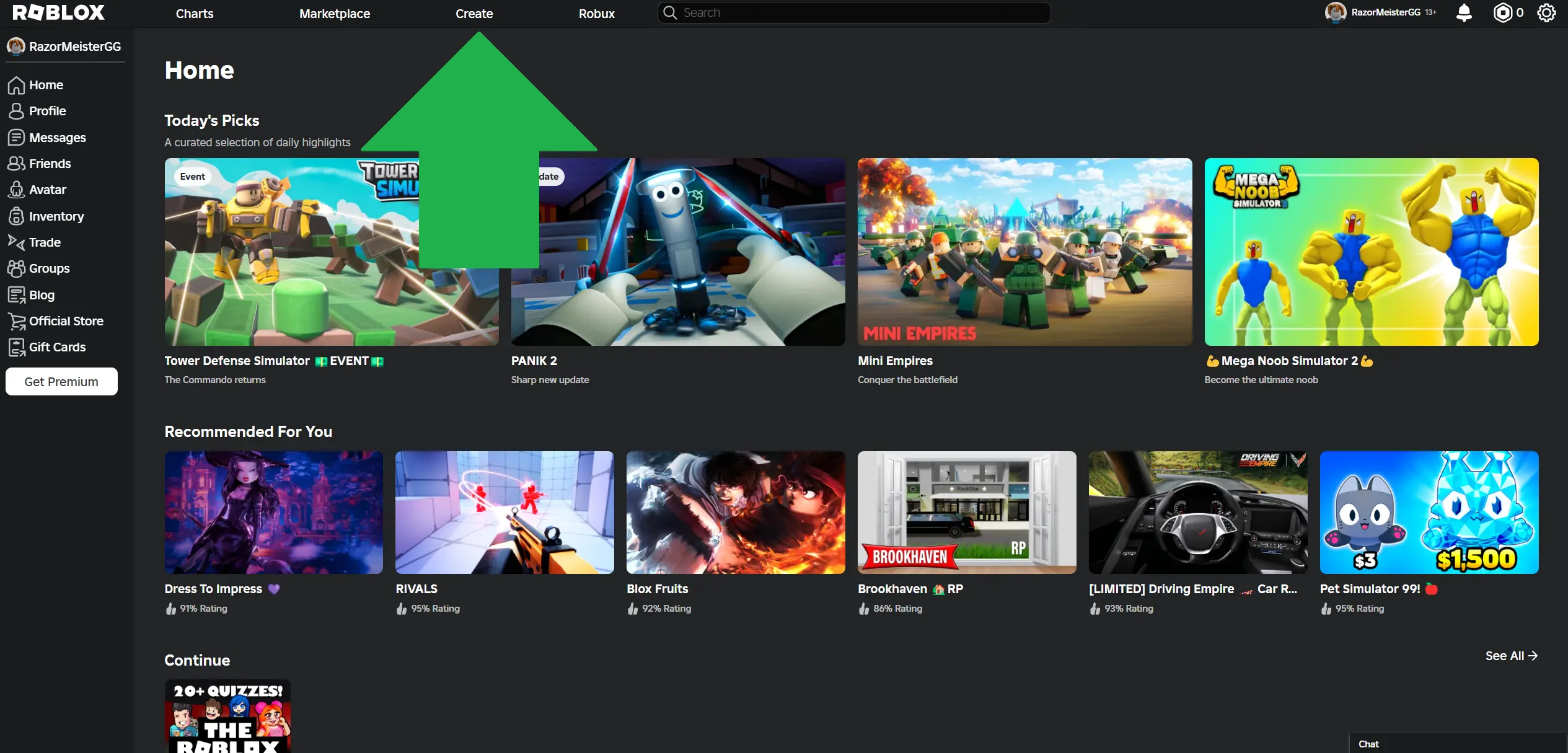Open the Mini Empires title link
This screenshot has height=753, width=1568.
point(895,361)
